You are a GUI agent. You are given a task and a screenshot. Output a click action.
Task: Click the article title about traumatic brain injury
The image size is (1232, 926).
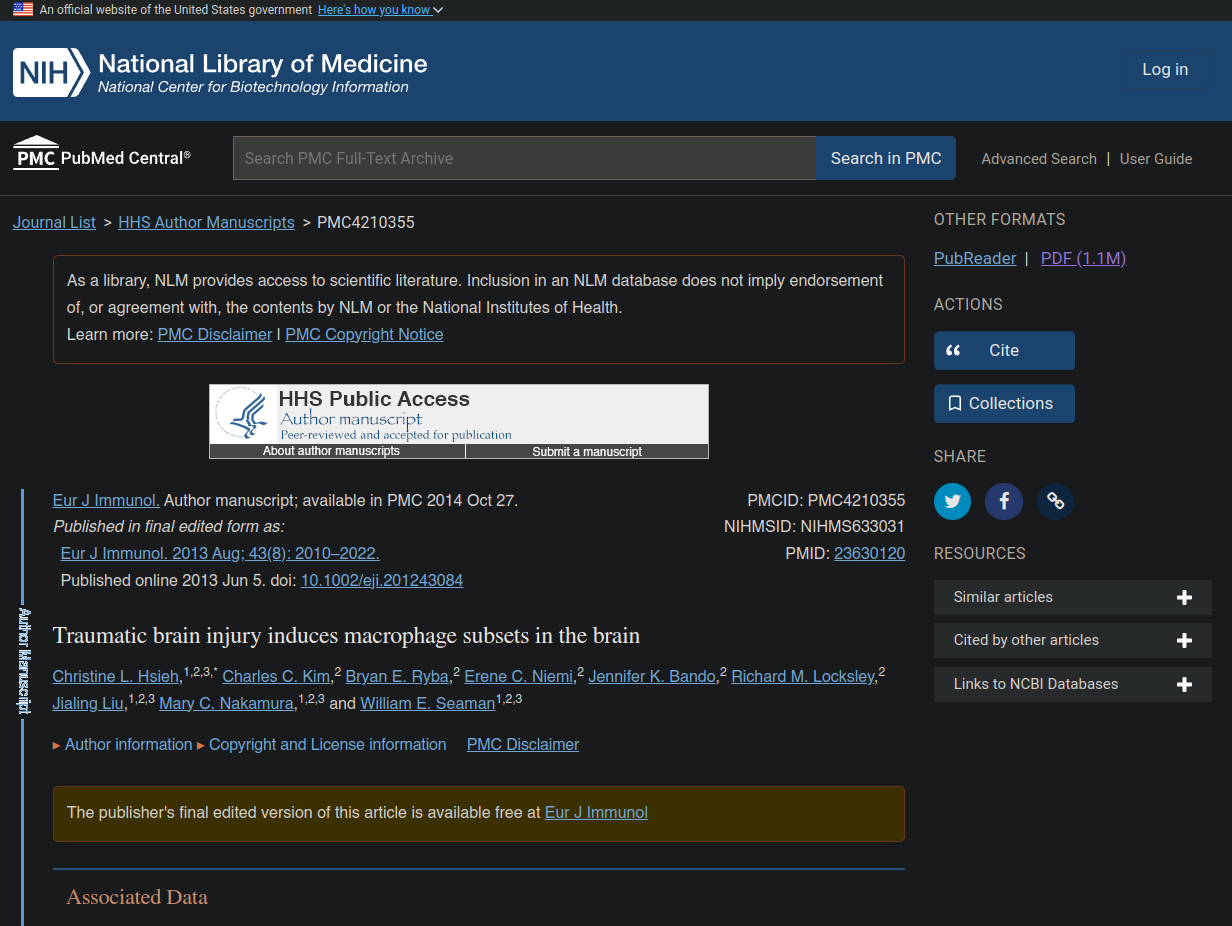pos(346,636)
